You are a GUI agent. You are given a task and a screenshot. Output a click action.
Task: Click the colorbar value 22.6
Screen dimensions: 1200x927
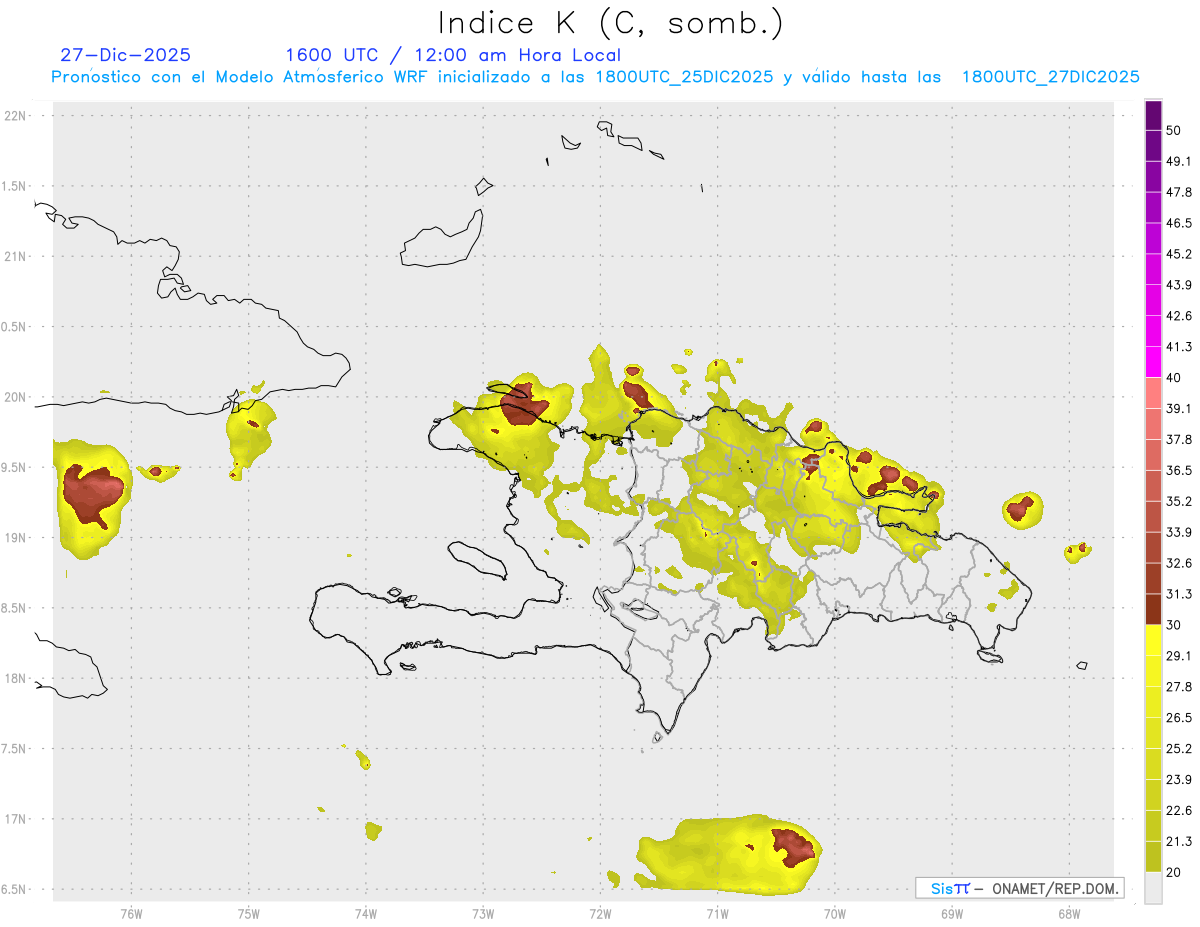tap(1178, 811)
